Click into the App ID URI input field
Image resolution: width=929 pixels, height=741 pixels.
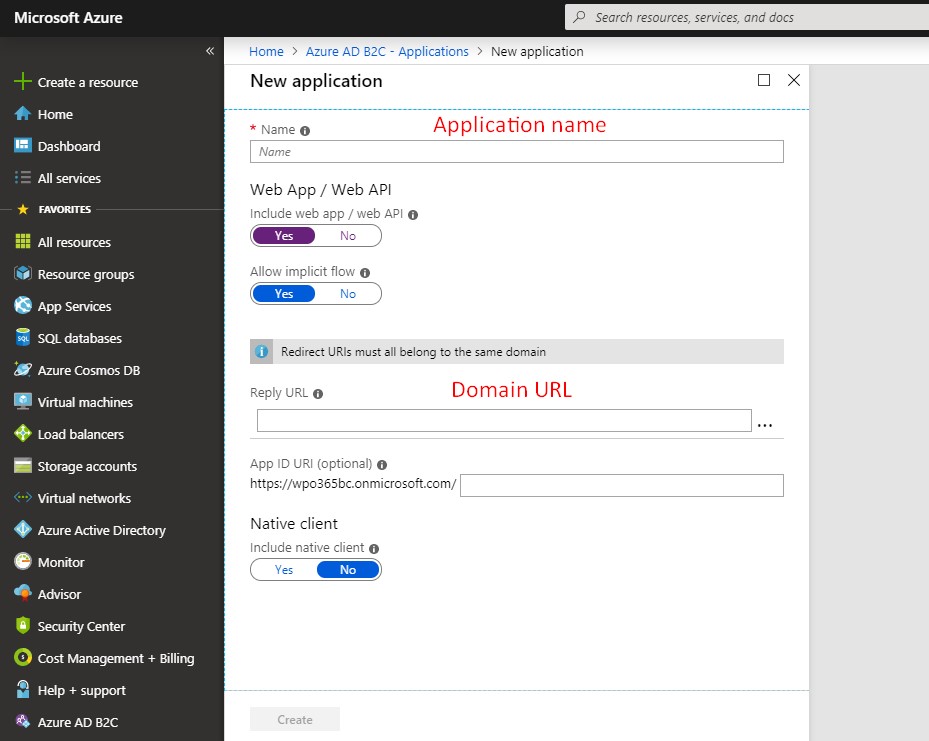(x=622, y=485)
